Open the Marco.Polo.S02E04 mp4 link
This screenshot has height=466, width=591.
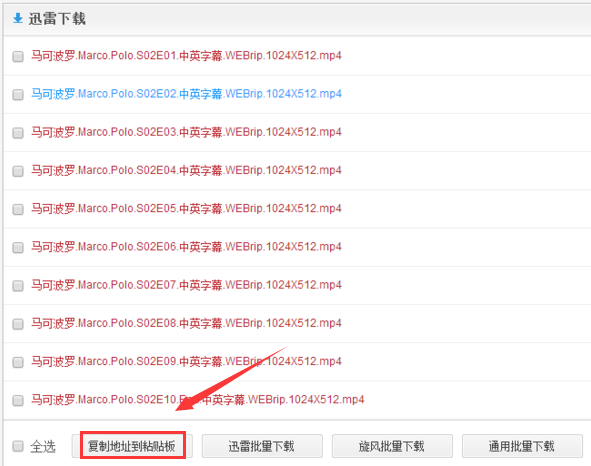(x=186, y=170)
